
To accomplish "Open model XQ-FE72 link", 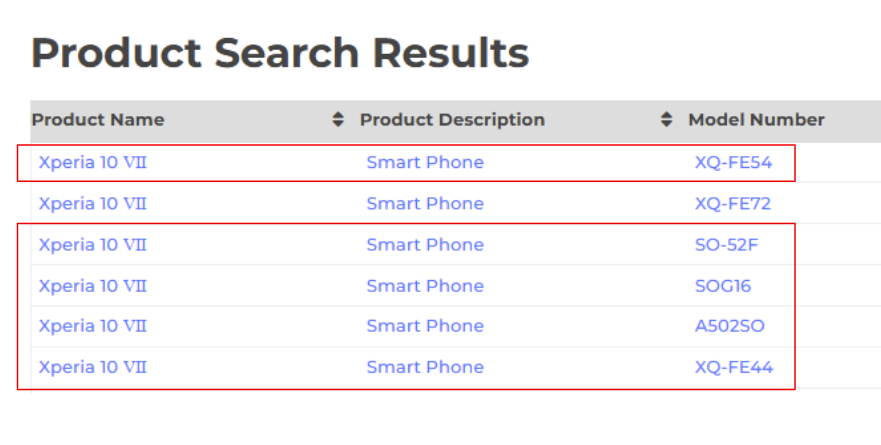I will 733,203.
